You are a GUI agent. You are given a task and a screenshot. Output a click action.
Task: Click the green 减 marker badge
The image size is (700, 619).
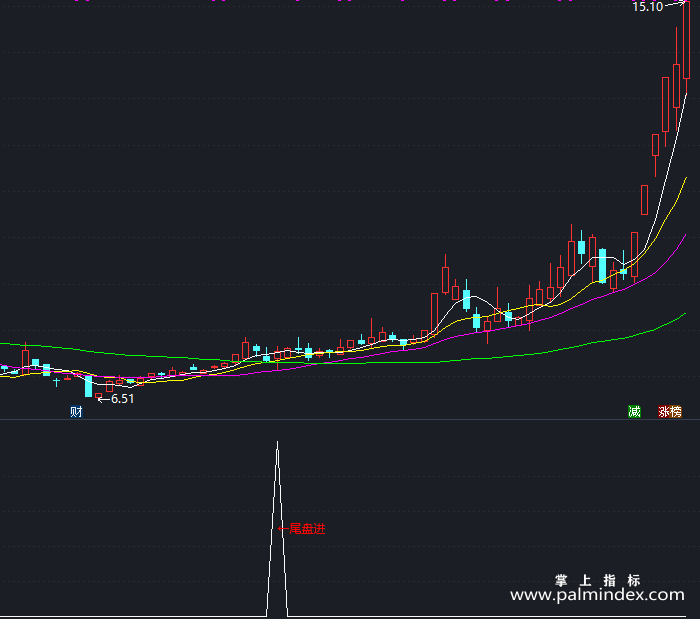(634, 411)
